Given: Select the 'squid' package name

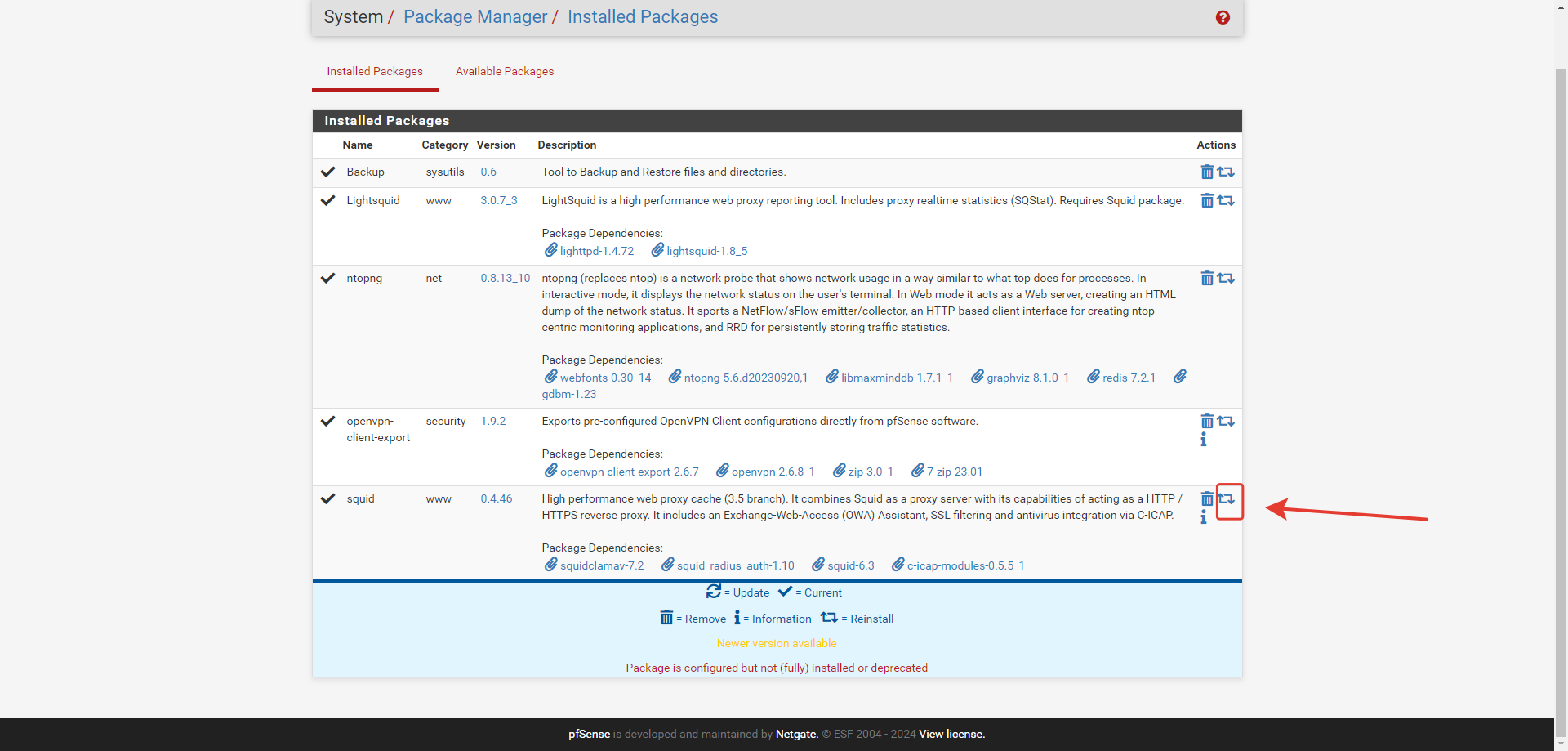Looking at the screenshot, I should tap(360, 498).
